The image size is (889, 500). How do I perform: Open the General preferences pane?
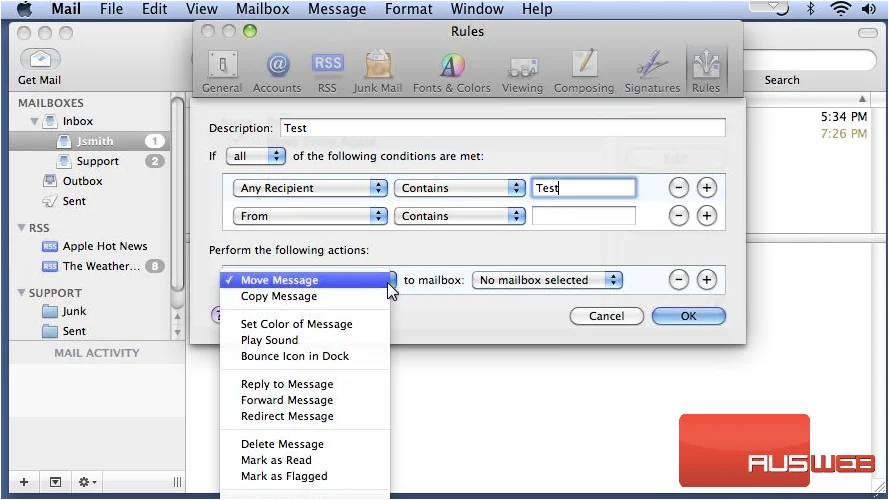[222, 71]
